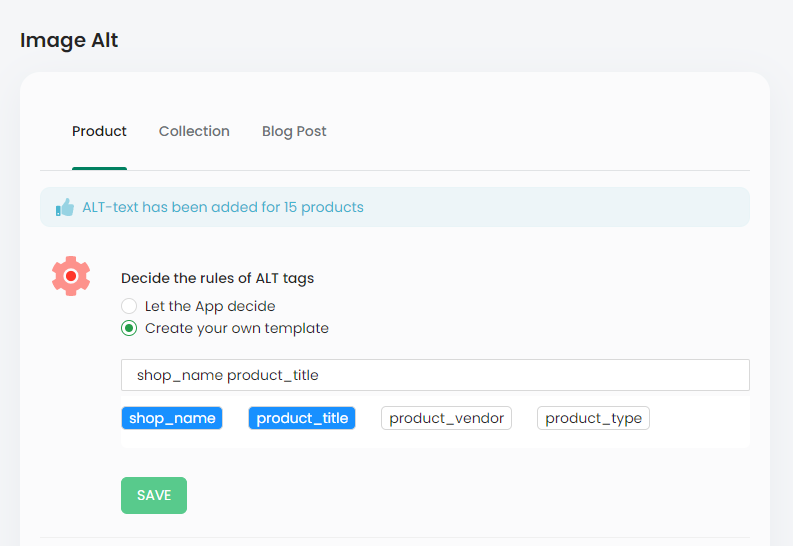Click the 'Image Alt' page heading
The height and width of the screenshot is (546, 793).
pos(69,40)
